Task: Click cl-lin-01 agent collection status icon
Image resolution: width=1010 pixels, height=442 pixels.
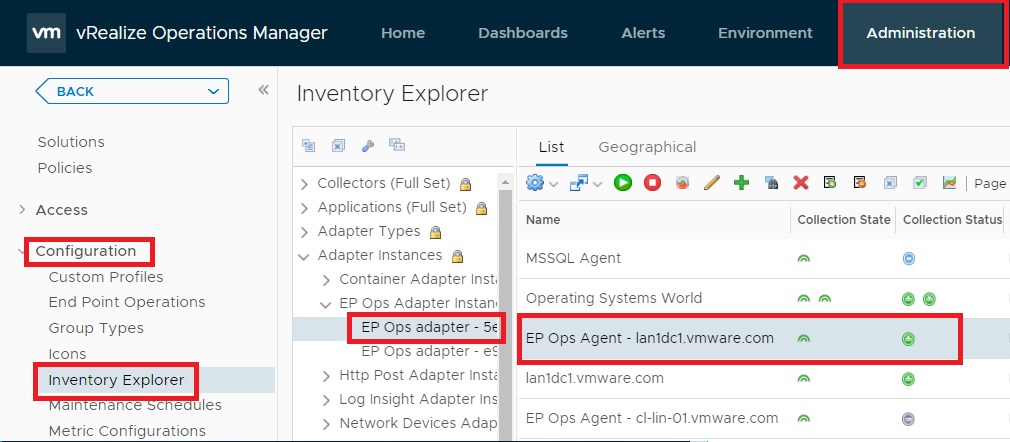Action: (x=908, y=419)
